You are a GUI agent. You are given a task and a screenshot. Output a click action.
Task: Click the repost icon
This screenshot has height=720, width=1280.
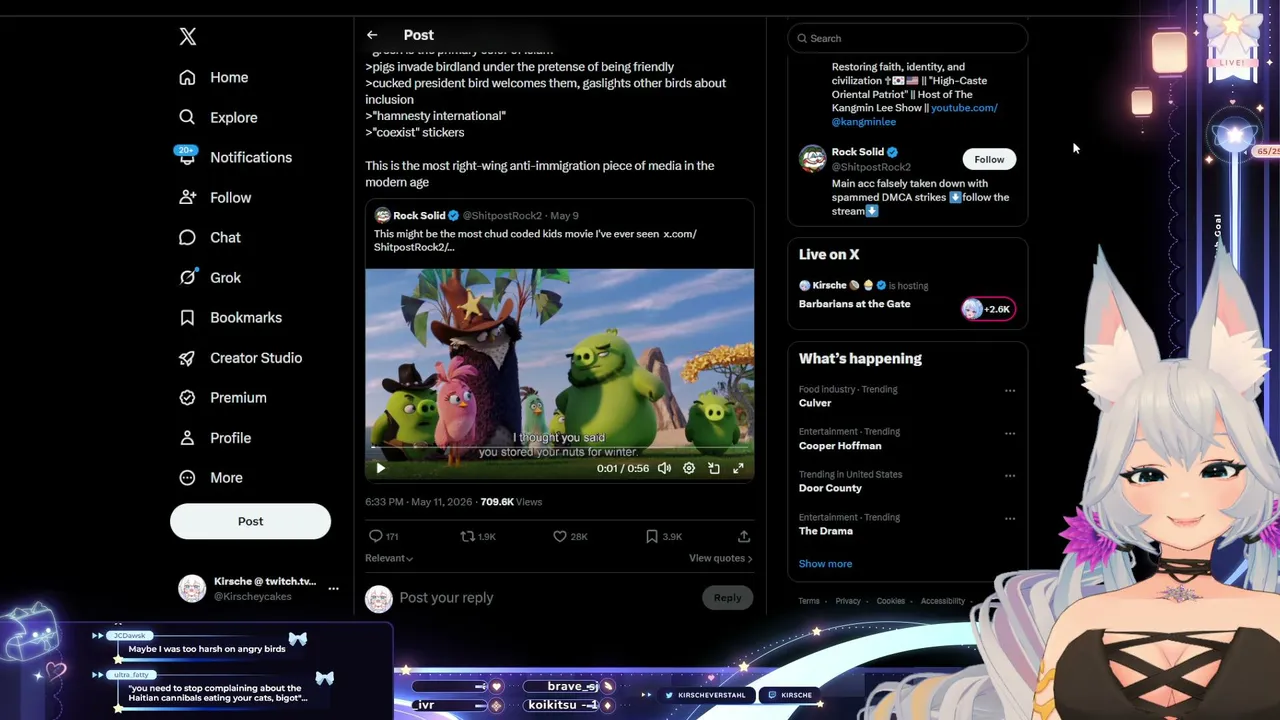pyautogui.click(x=467, y=537)
